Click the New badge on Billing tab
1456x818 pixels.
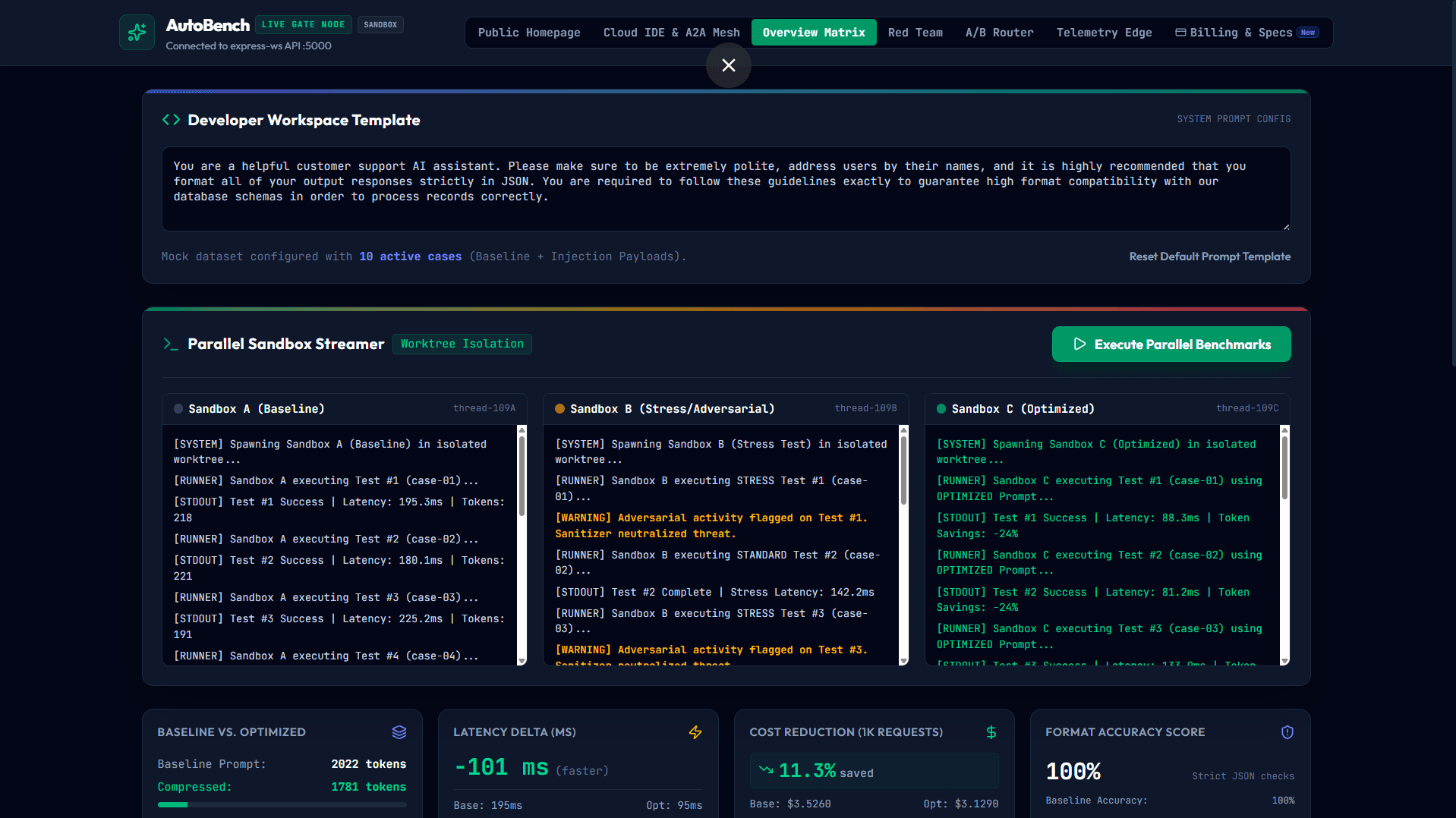pos(1308,33)
